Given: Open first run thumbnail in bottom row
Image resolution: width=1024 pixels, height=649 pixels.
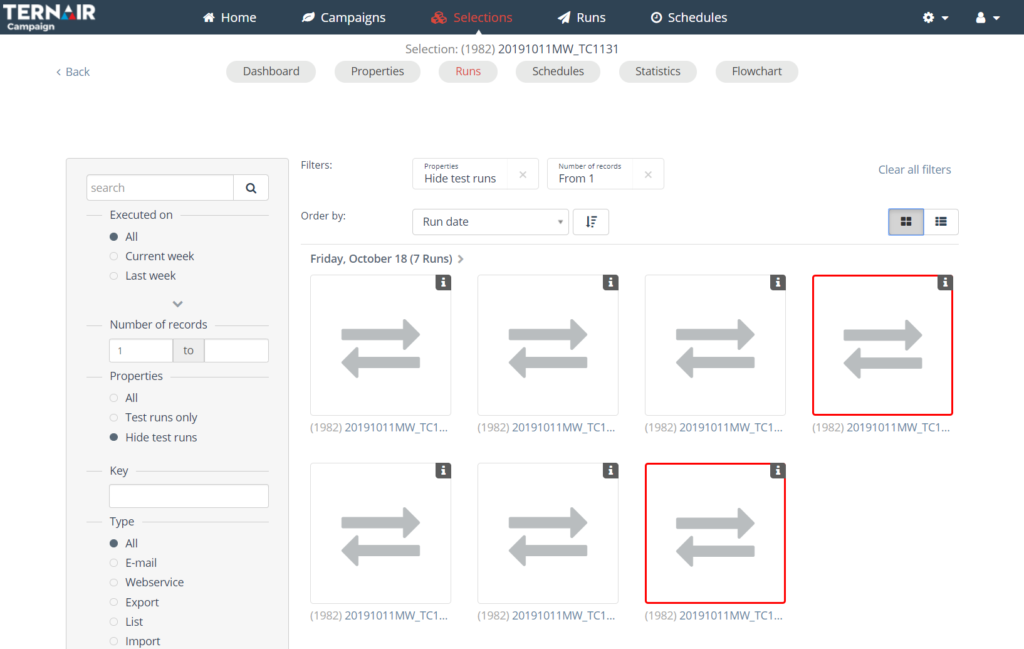Looking at the screenshot, I should pos(381,533).
